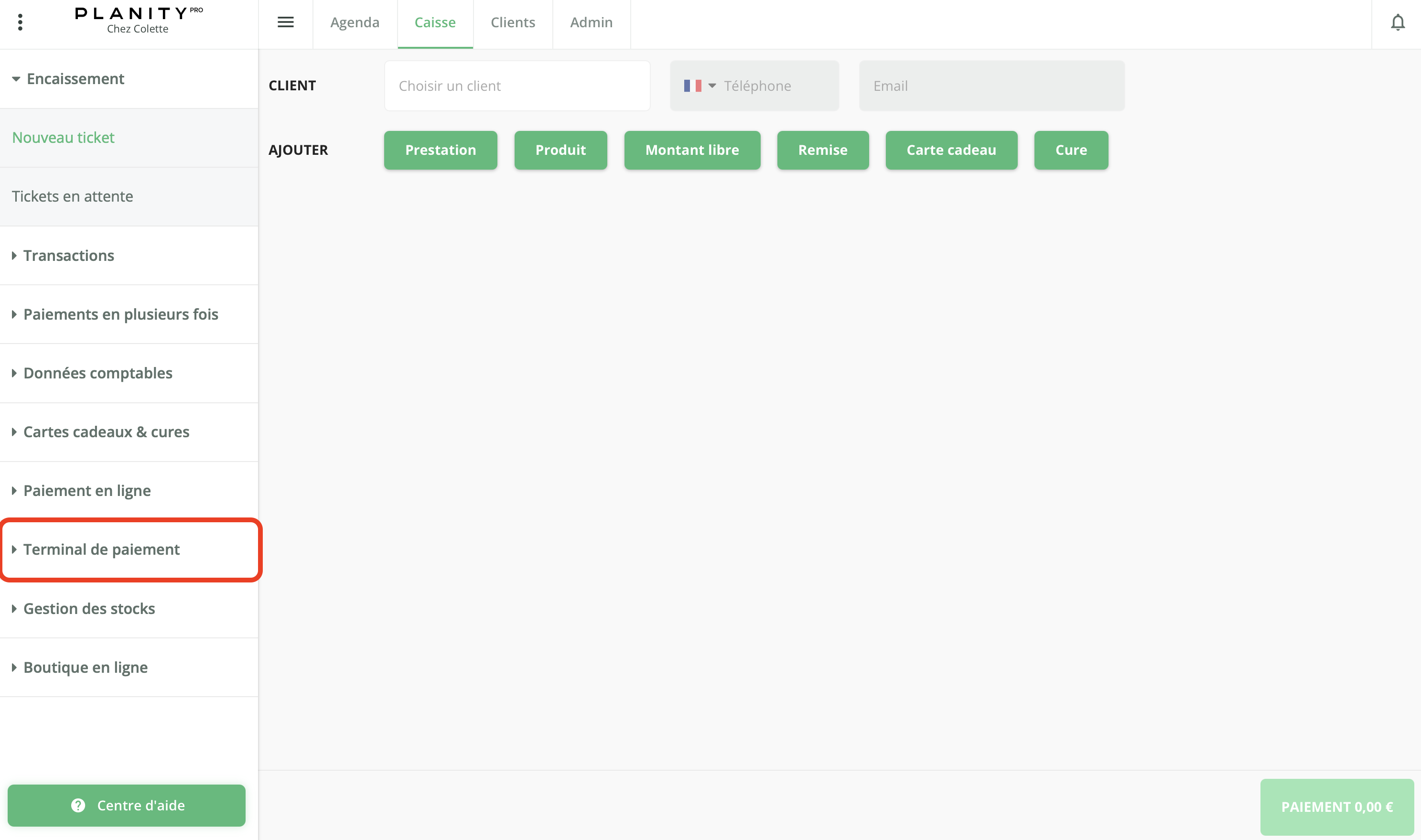
Task: Add a Carte cadeau item
Action: click(951, 150)
